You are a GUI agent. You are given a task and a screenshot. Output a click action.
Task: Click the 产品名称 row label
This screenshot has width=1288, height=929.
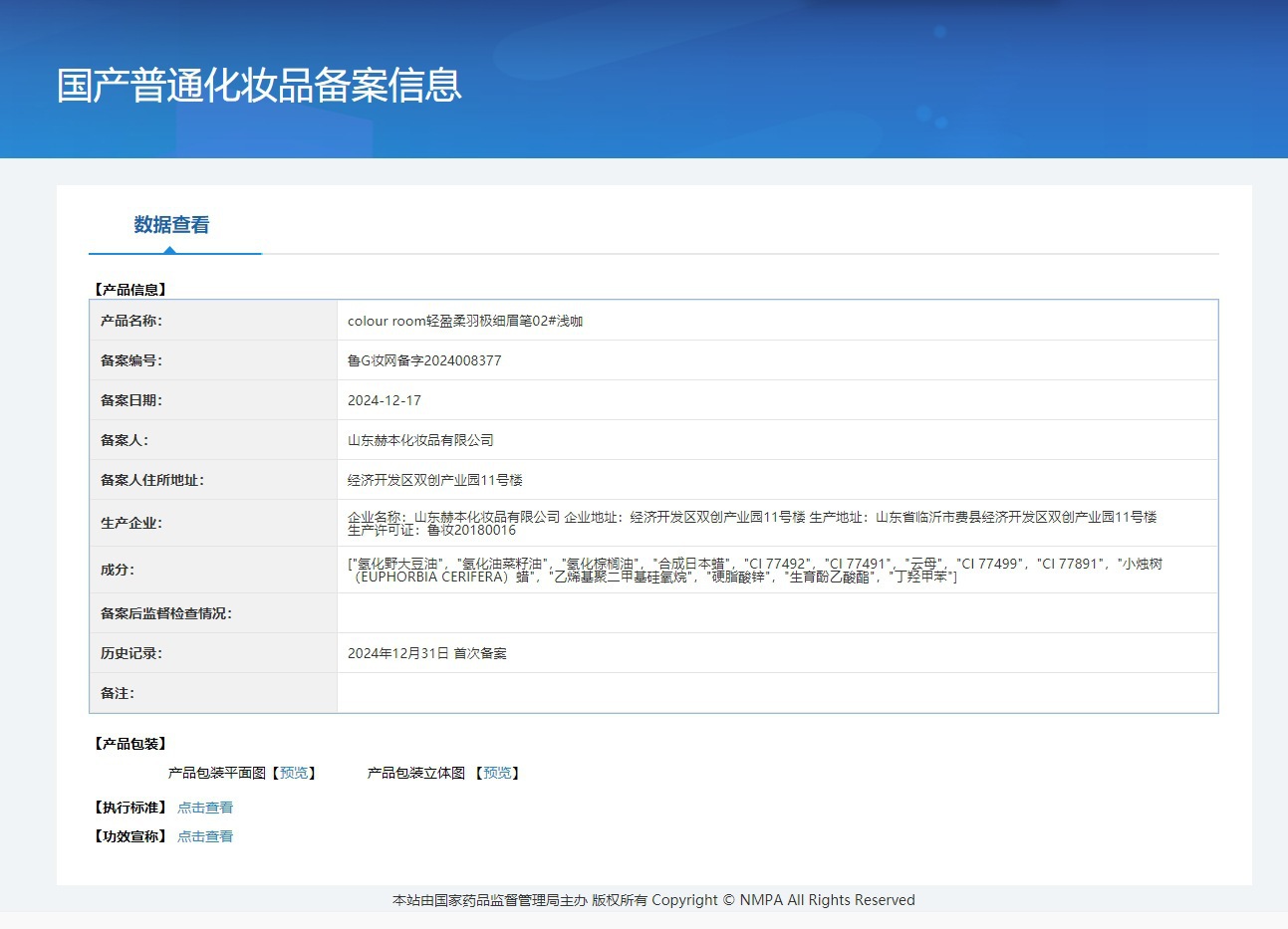point(131,321)
